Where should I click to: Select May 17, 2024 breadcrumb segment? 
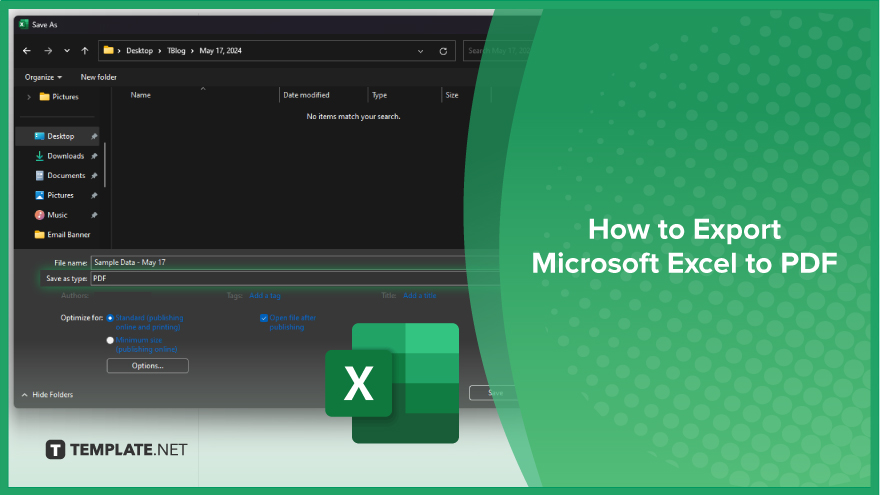point(221,51)
